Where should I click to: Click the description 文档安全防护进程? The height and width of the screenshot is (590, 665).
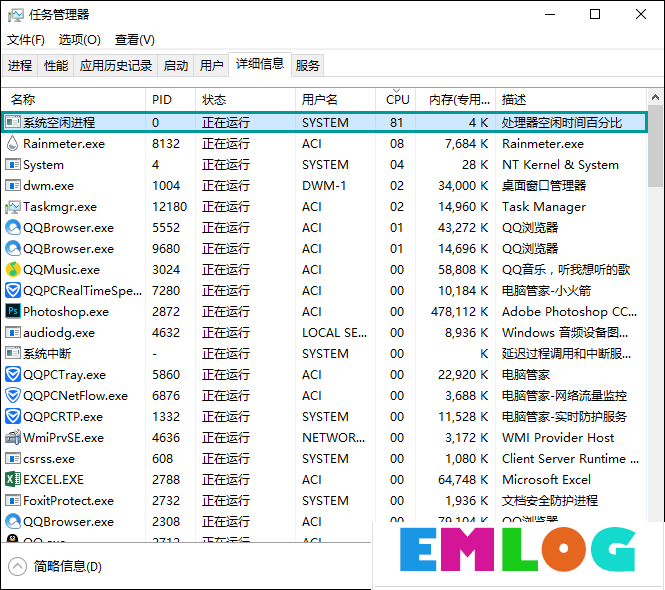550,501
